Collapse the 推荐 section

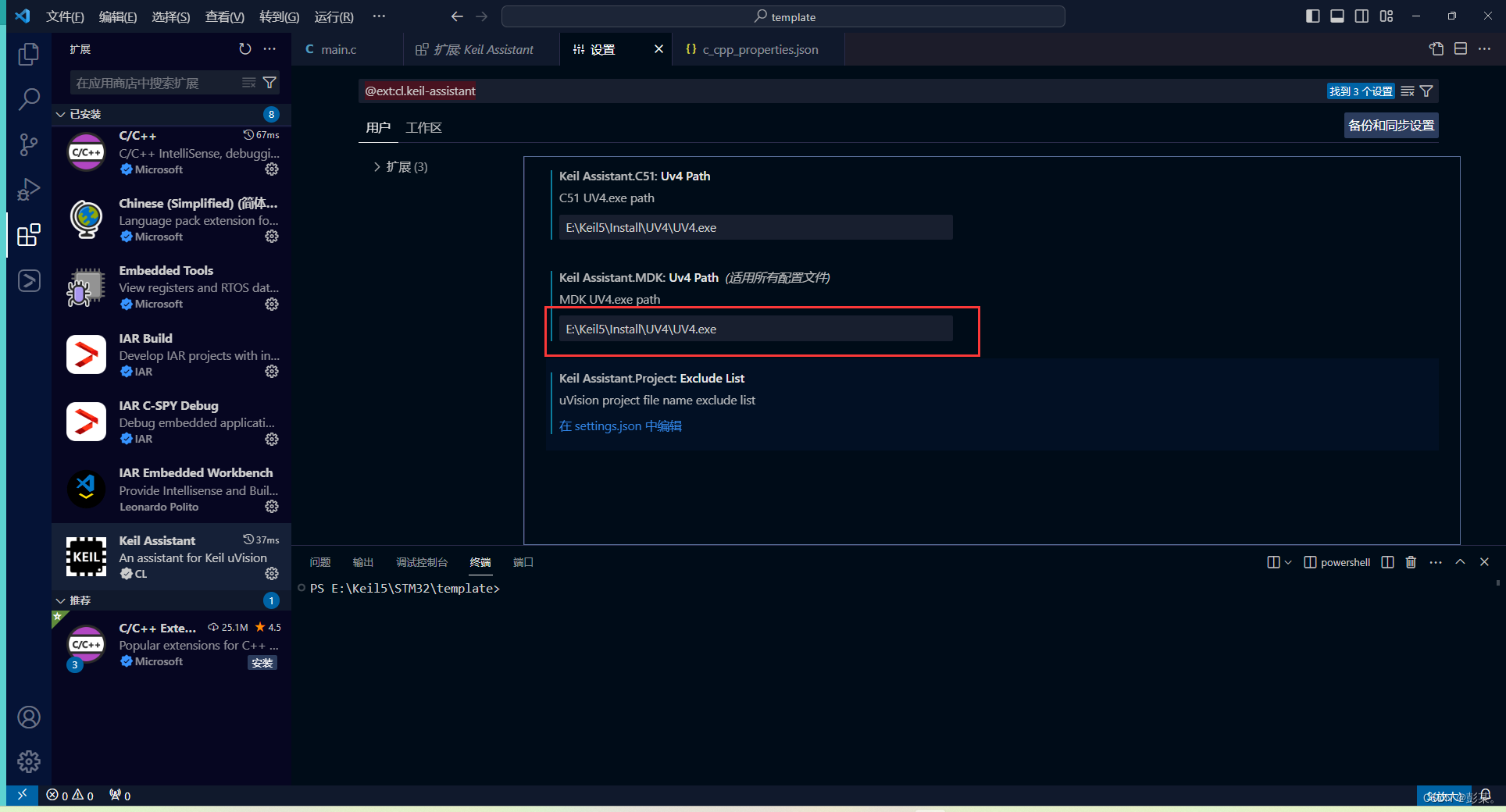point(60,600)
